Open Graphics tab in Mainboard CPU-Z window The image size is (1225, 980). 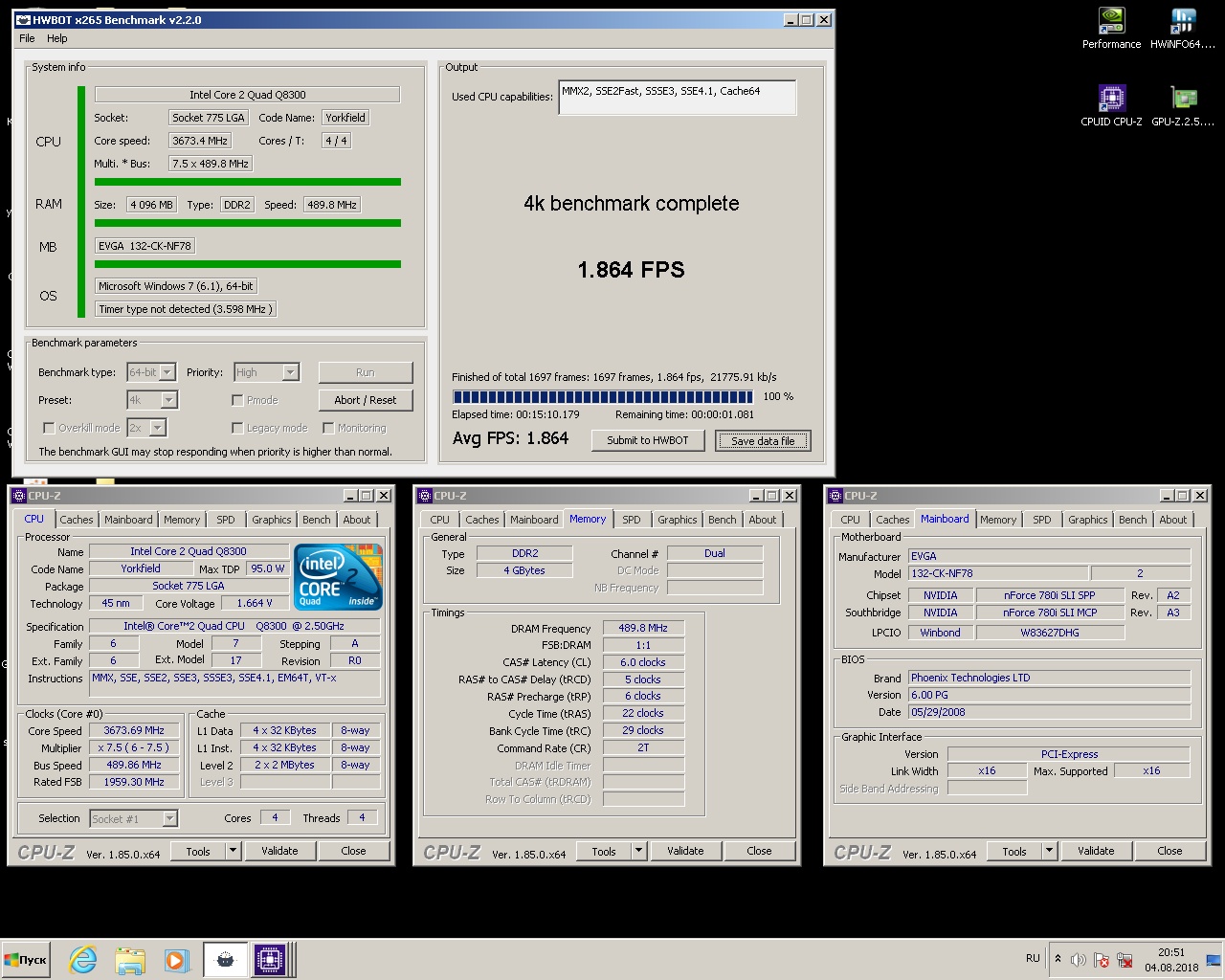(1088, 520)
